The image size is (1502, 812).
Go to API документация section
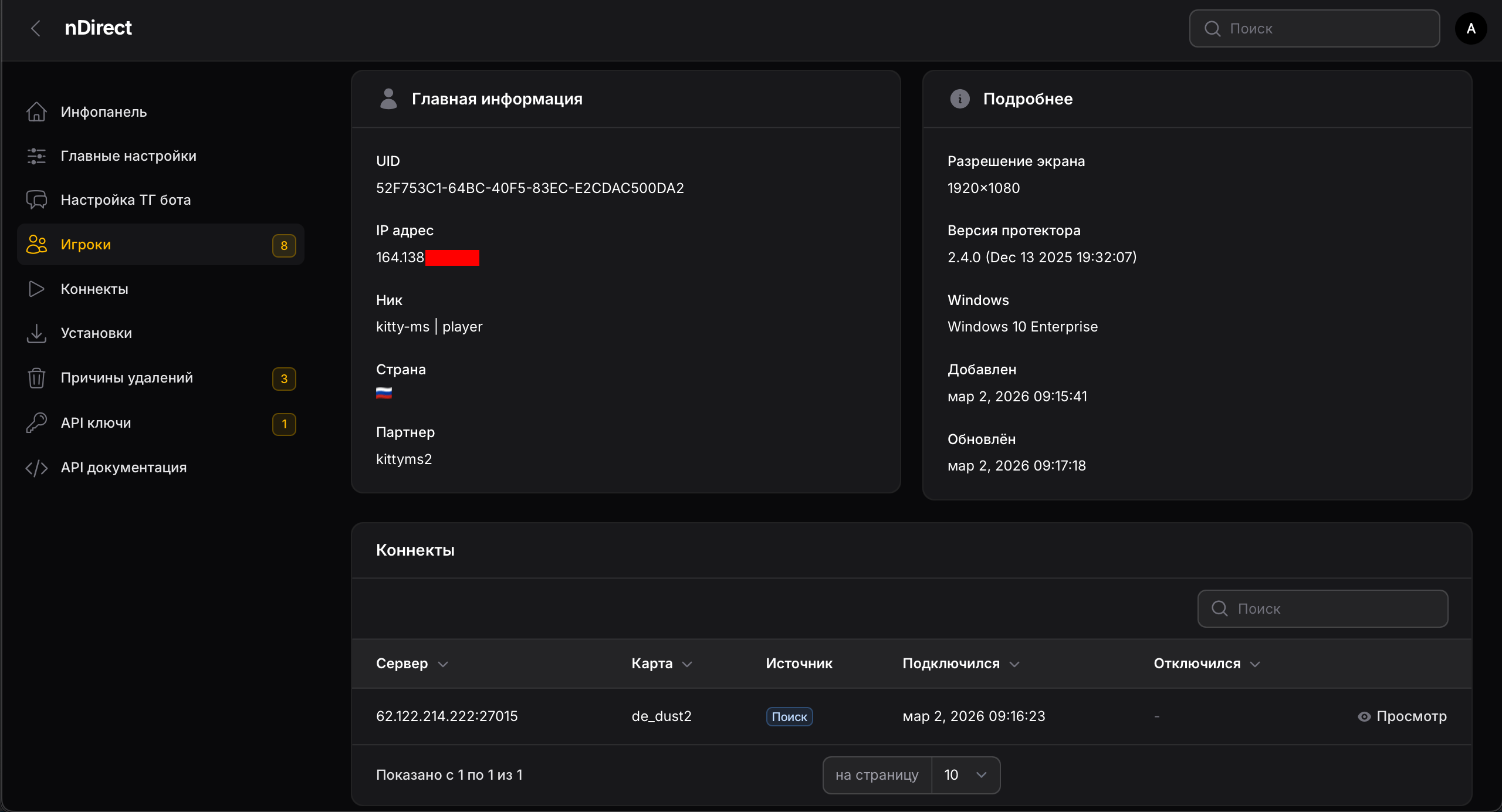123,468
